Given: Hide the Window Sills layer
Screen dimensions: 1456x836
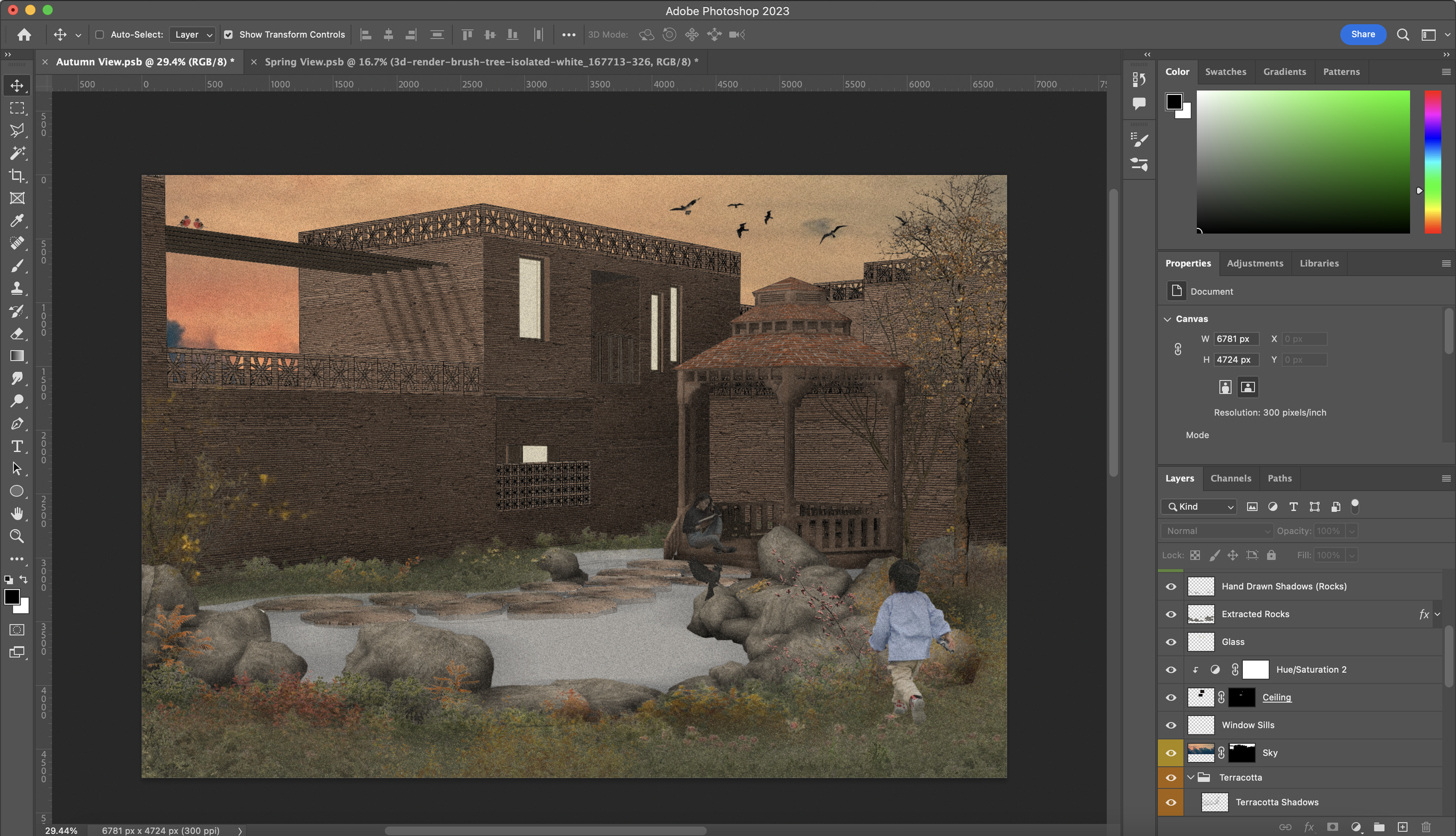Looking at the screenshot, I should tap(1171, 725).
